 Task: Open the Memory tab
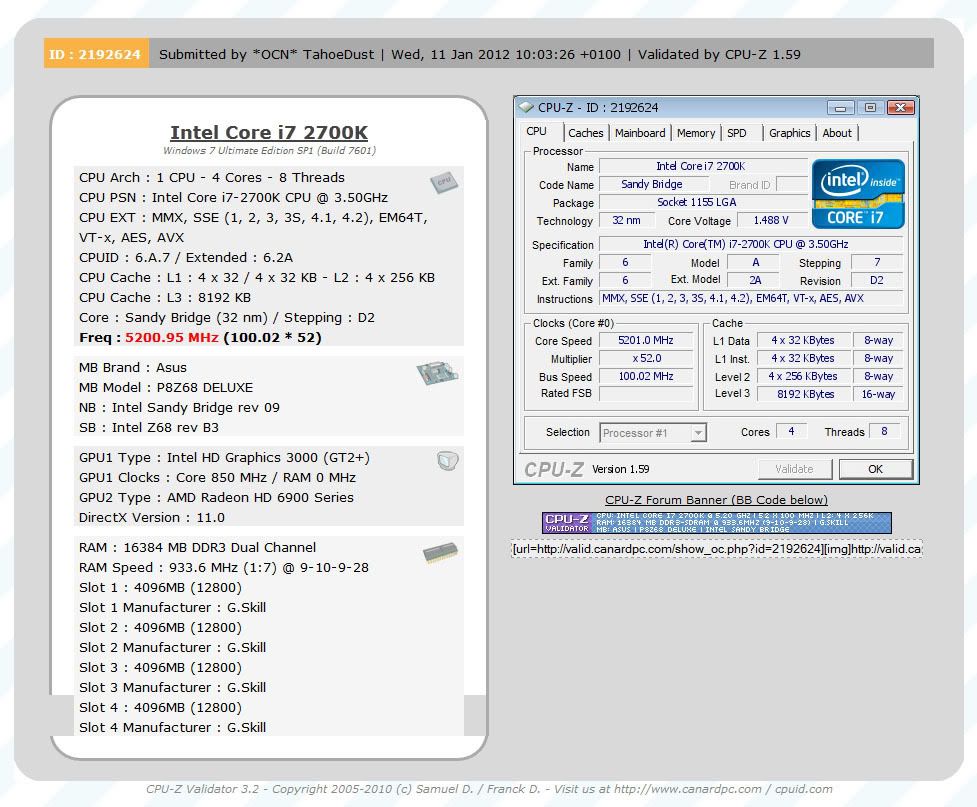[696, 133]
